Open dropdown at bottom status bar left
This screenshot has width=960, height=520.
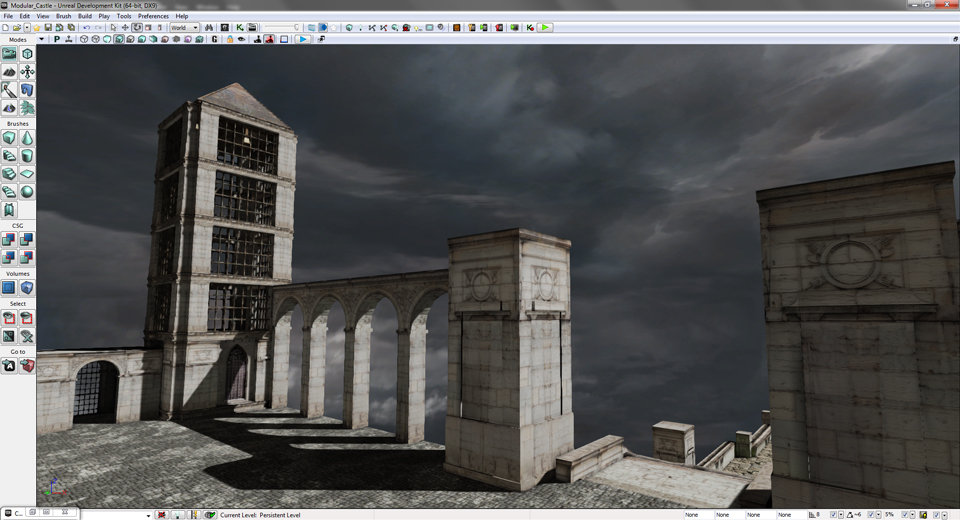click(148, 516)
